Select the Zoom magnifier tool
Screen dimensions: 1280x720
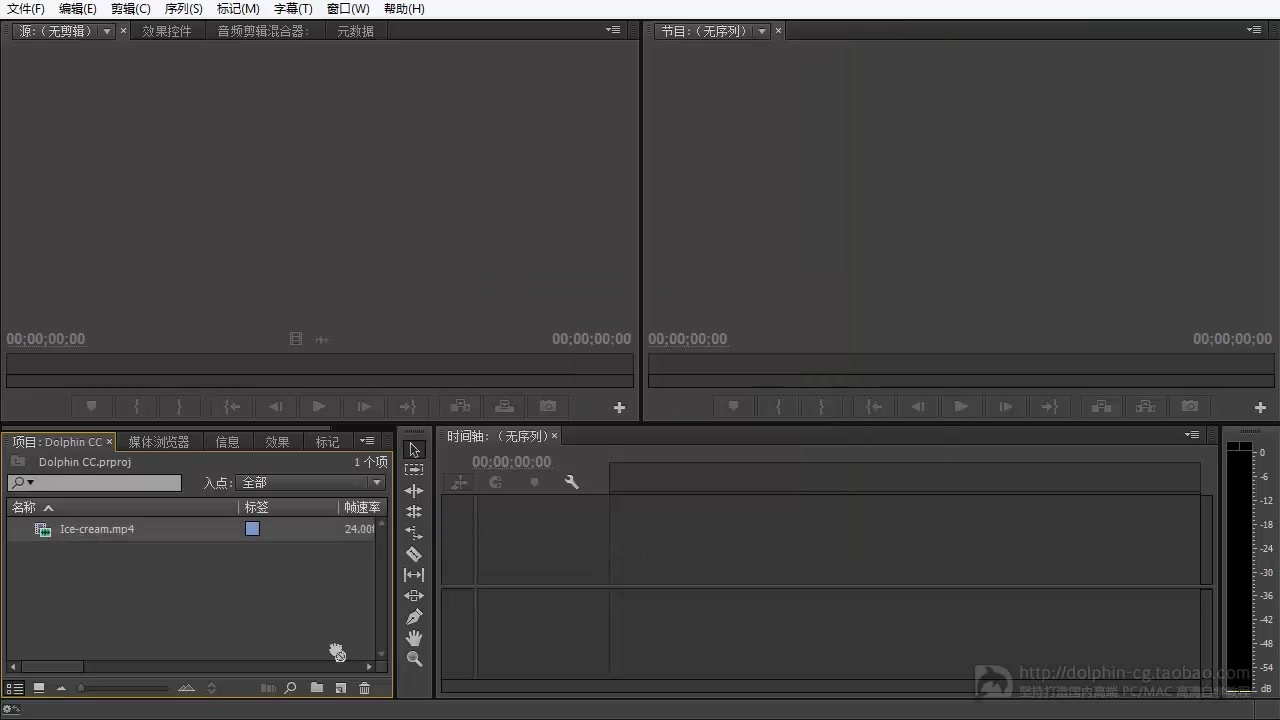coord(414,659)
